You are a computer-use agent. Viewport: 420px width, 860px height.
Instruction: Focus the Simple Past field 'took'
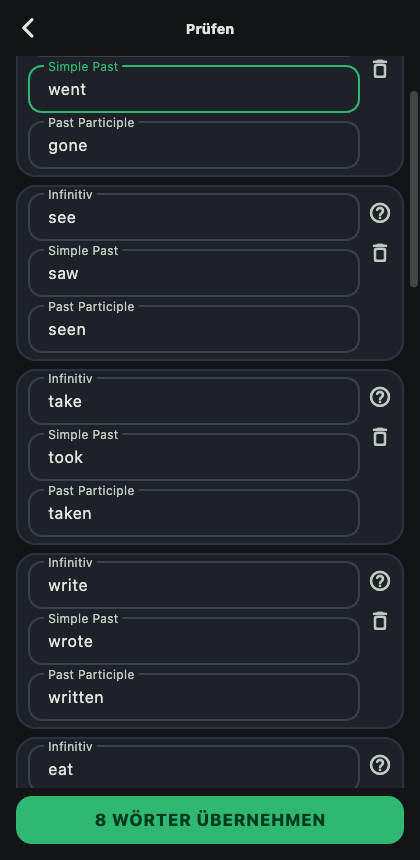coord(194,456)
